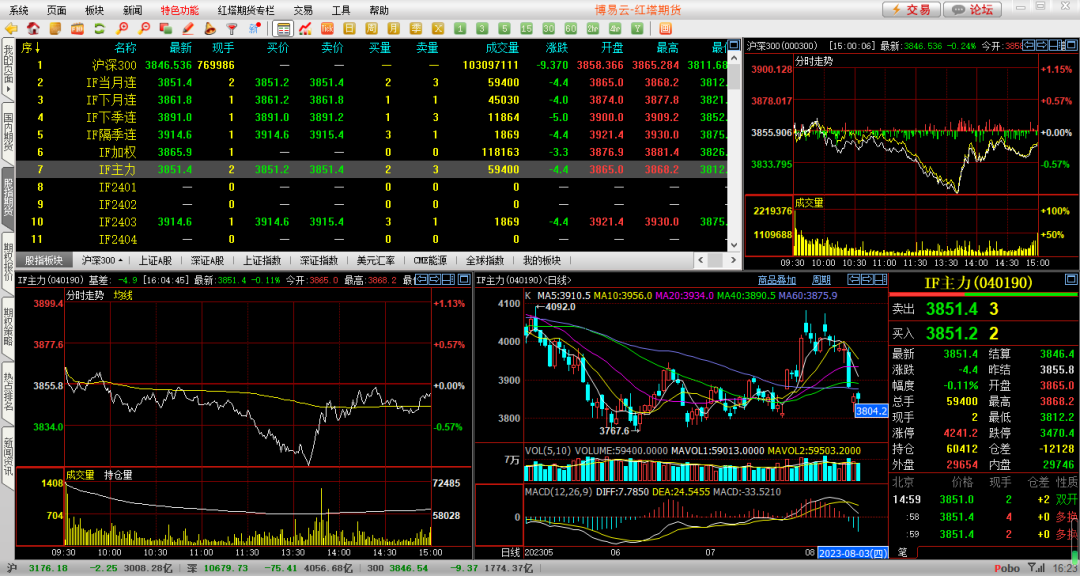The image size is (1080, 576).
Task: Click the 交易 trade button
Action: 912,9
